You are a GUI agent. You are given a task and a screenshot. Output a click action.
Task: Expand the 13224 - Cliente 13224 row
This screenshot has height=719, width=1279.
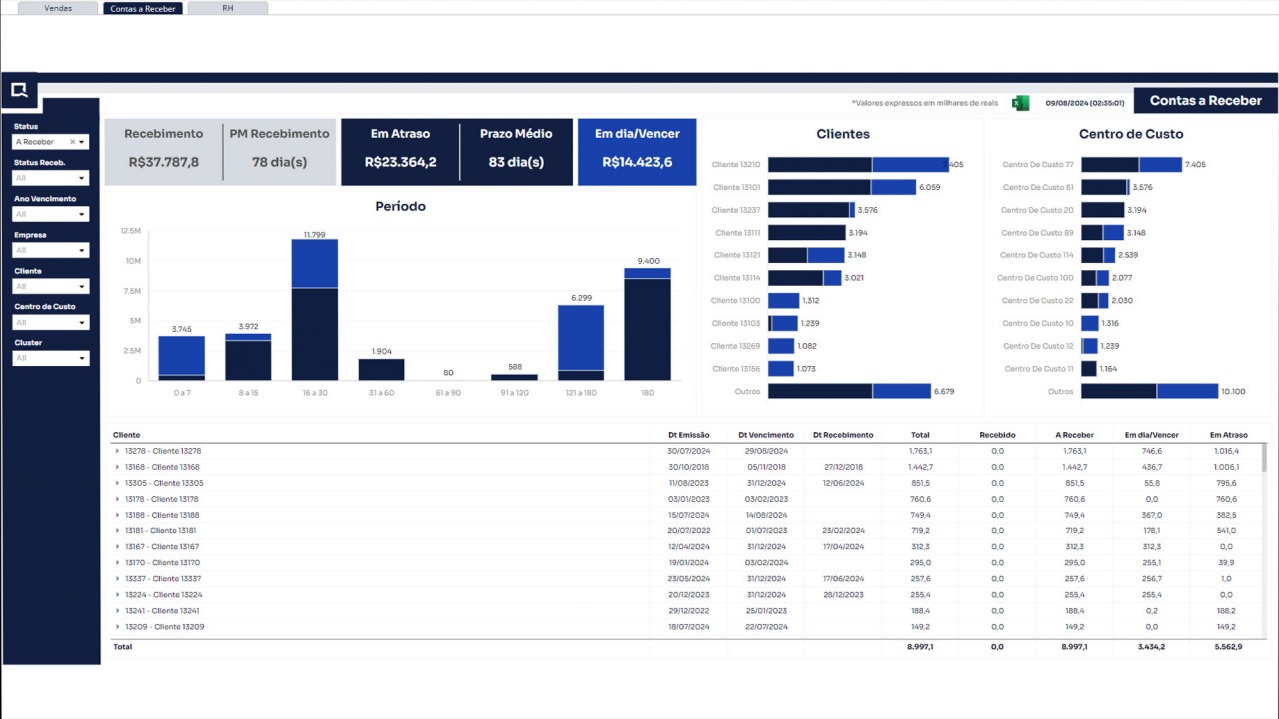117,595
